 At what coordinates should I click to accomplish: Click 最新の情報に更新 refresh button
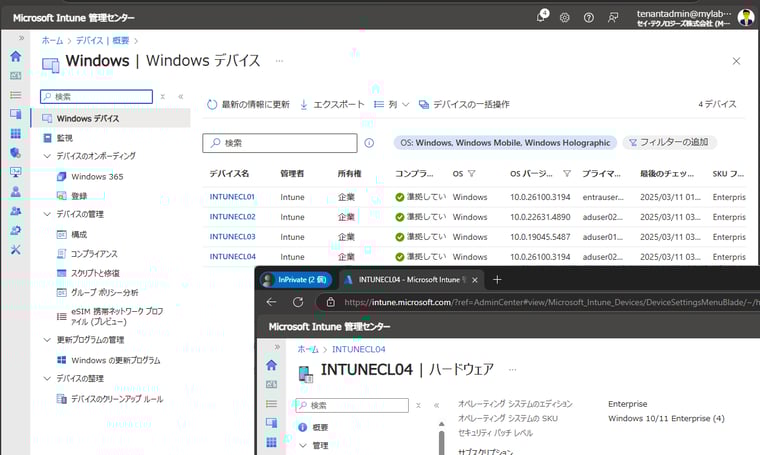pyautogui.click(x=248, y=104)
